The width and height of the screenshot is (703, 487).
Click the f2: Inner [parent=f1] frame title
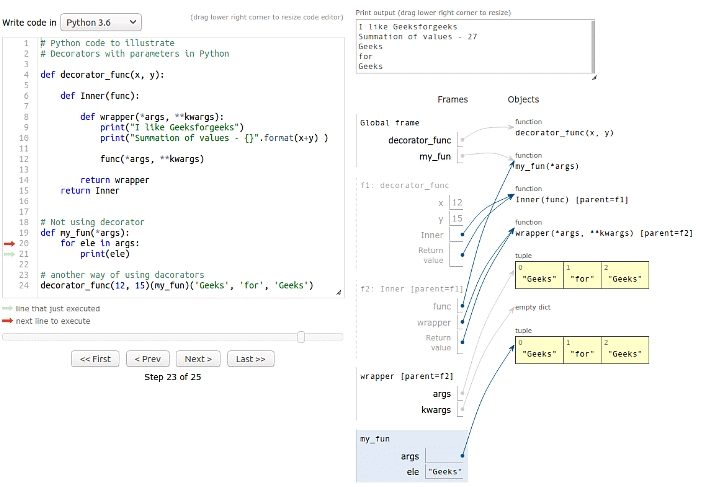[411, 289]
